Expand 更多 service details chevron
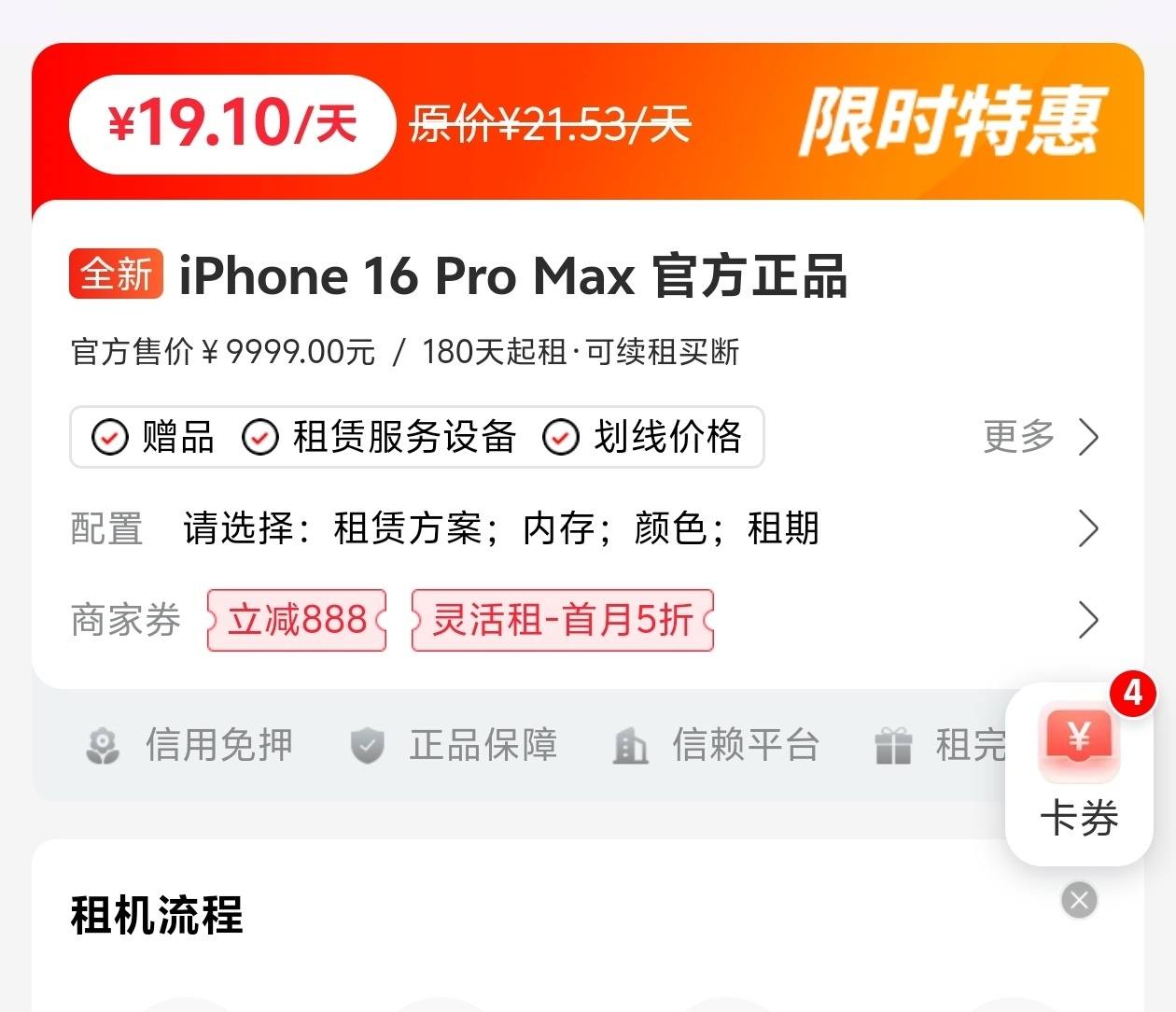Screen dimensions: 1176x1012 click(1088, 437)
